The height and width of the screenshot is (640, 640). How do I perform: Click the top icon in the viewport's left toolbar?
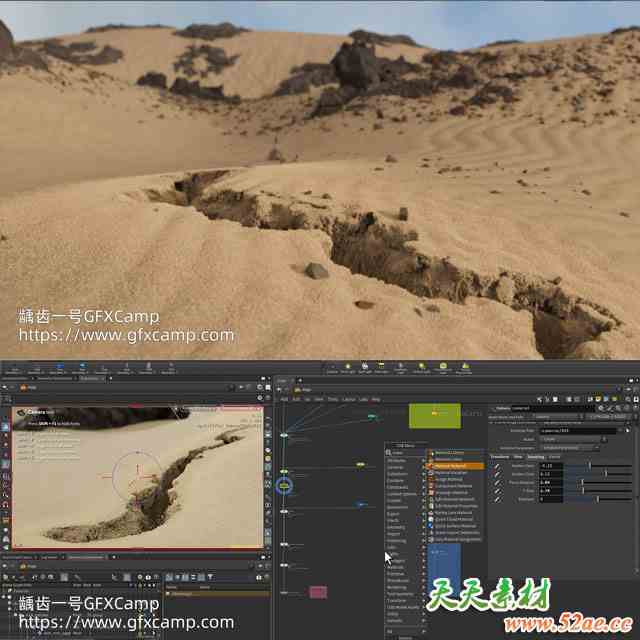(5, 427)
